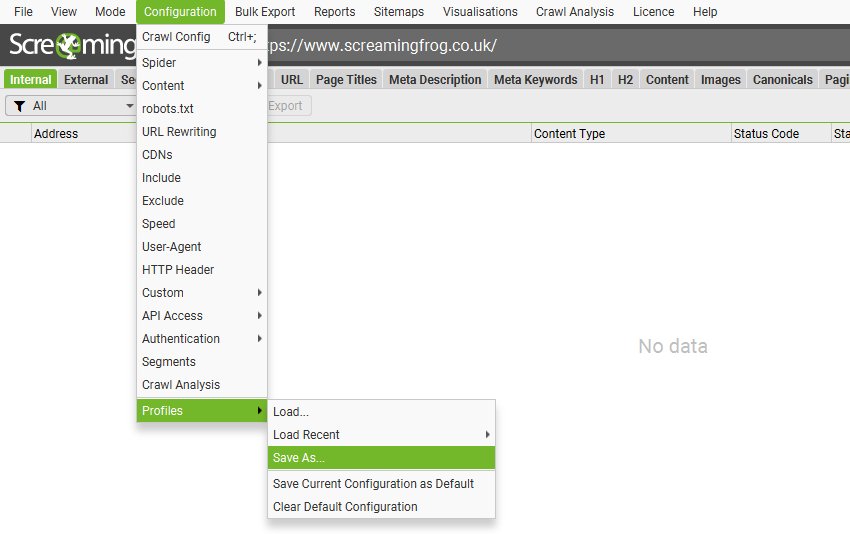
Task: Expand the API Access submenu
Action: (202, 316)
